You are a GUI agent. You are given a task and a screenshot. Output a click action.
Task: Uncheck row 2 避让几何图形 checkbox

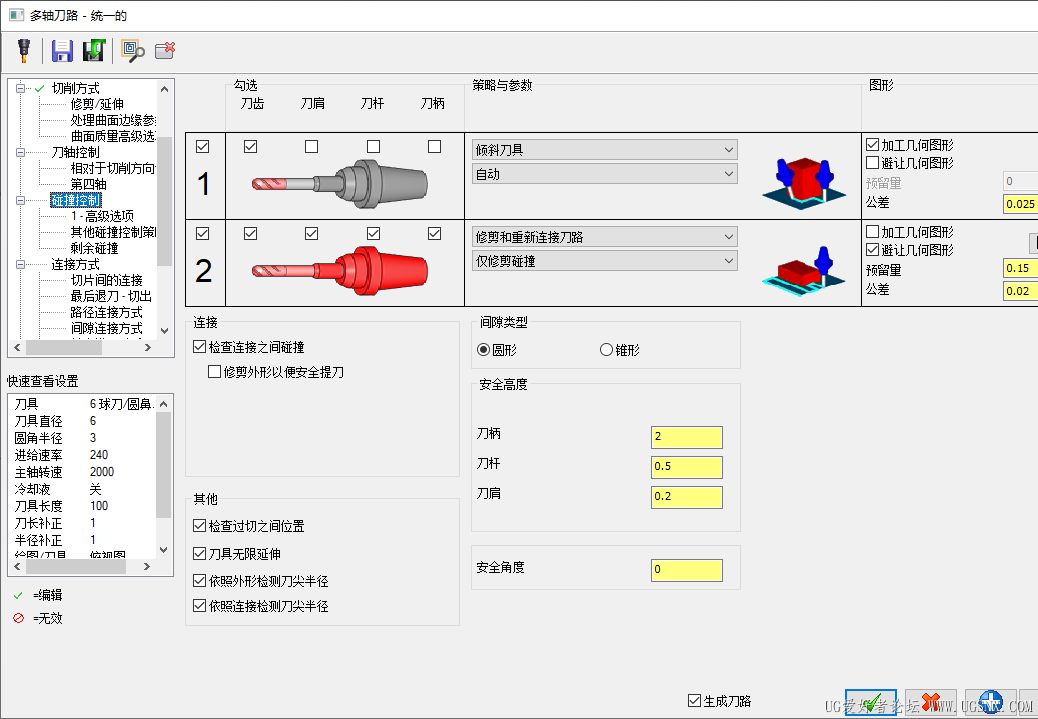coord(873,250)
